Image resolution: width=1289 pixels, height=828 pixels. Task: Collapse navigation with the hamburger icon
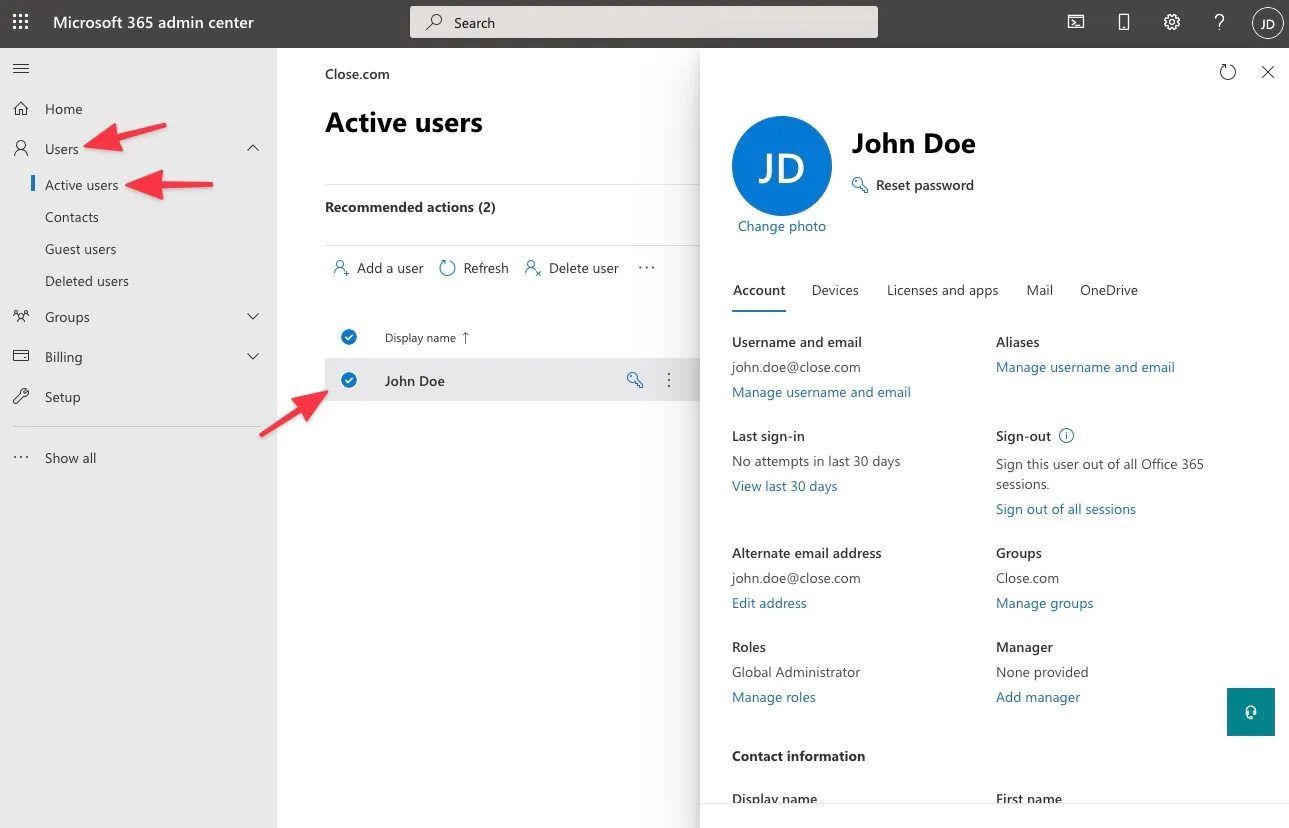(21, 68)
